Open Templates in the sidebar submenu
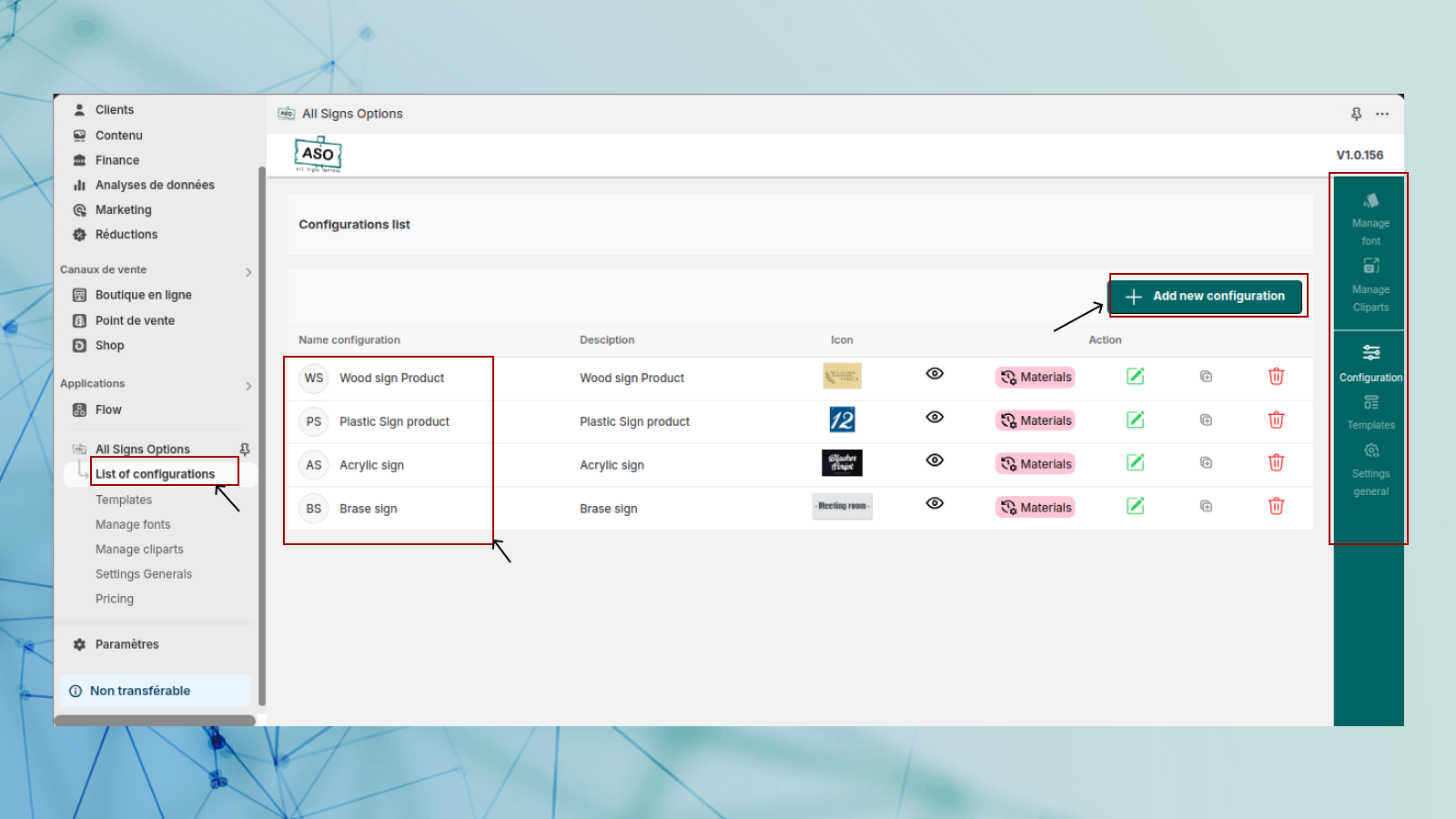The image size is (1456, 819). coord(124,500)
